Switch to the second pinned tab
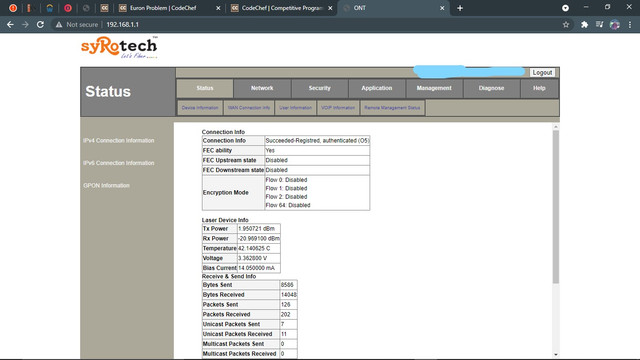Image resolution: width=640 pixels, height=360 pixels. [29, 8]
